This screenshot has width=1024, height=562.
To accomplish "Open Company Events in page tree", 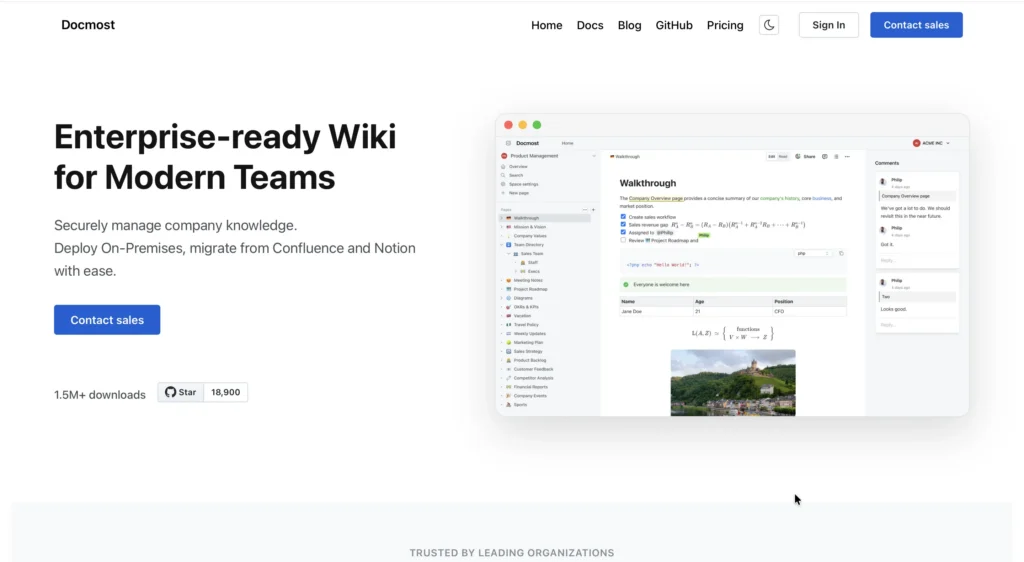I will point(530,396).
